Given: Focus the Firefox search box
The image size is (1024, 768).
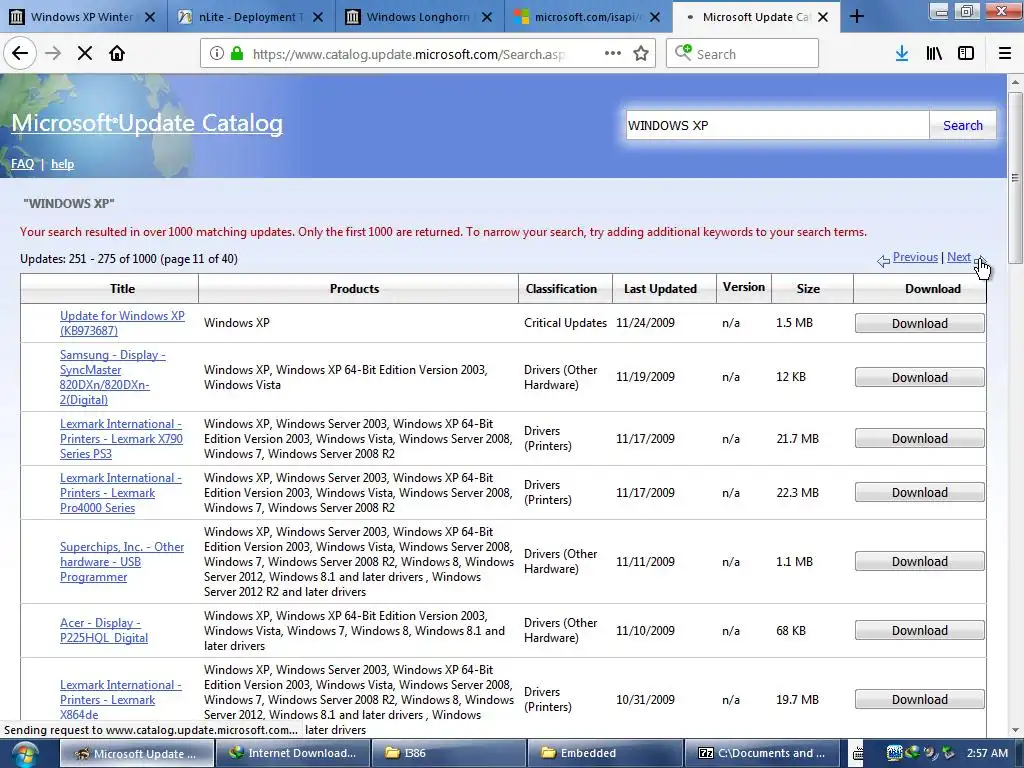Looking at the screenshot, I should tap(743, 54).
